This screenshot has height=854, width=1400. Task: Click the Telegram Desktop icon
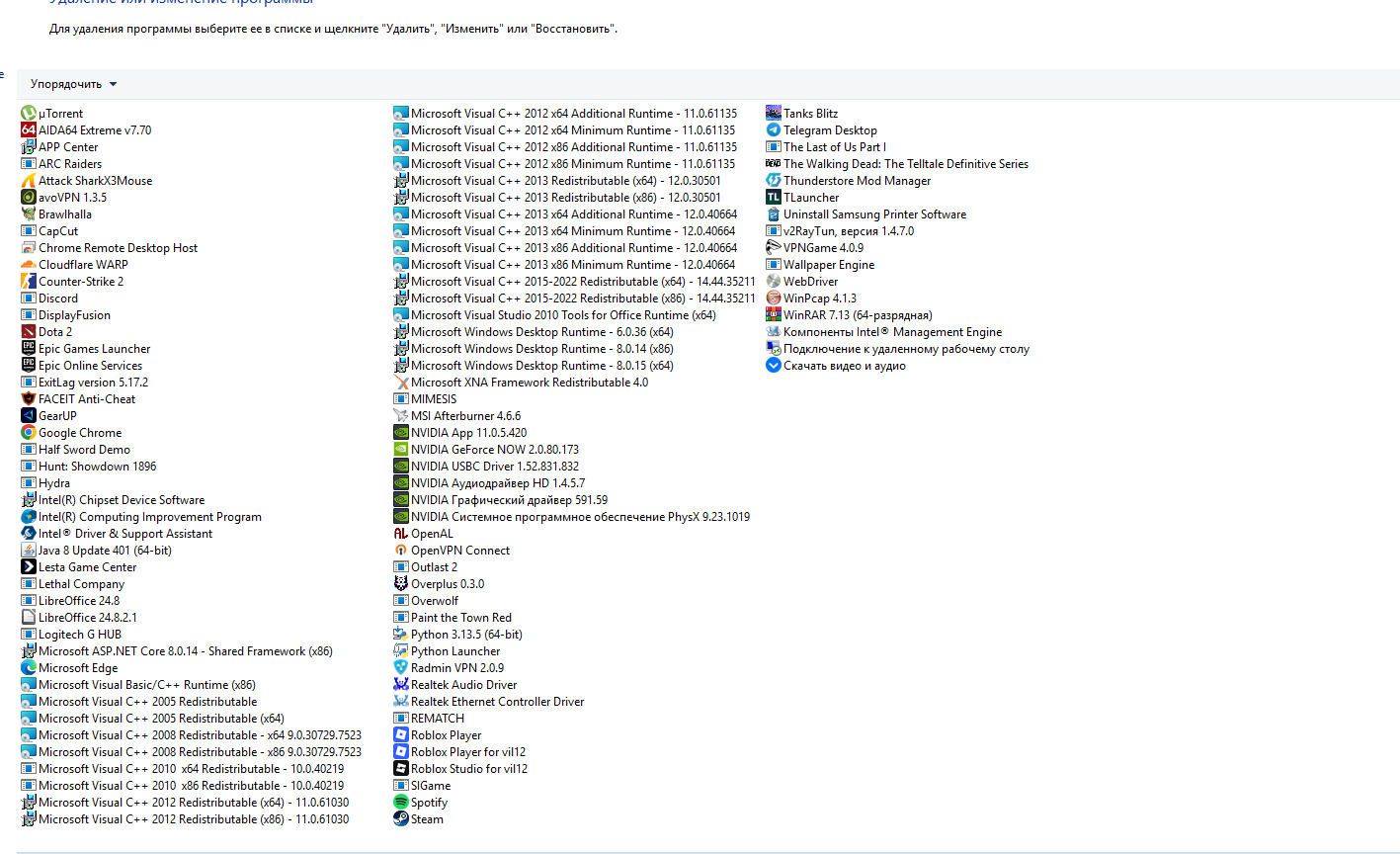pyautogui.click(x=774, y=130)
